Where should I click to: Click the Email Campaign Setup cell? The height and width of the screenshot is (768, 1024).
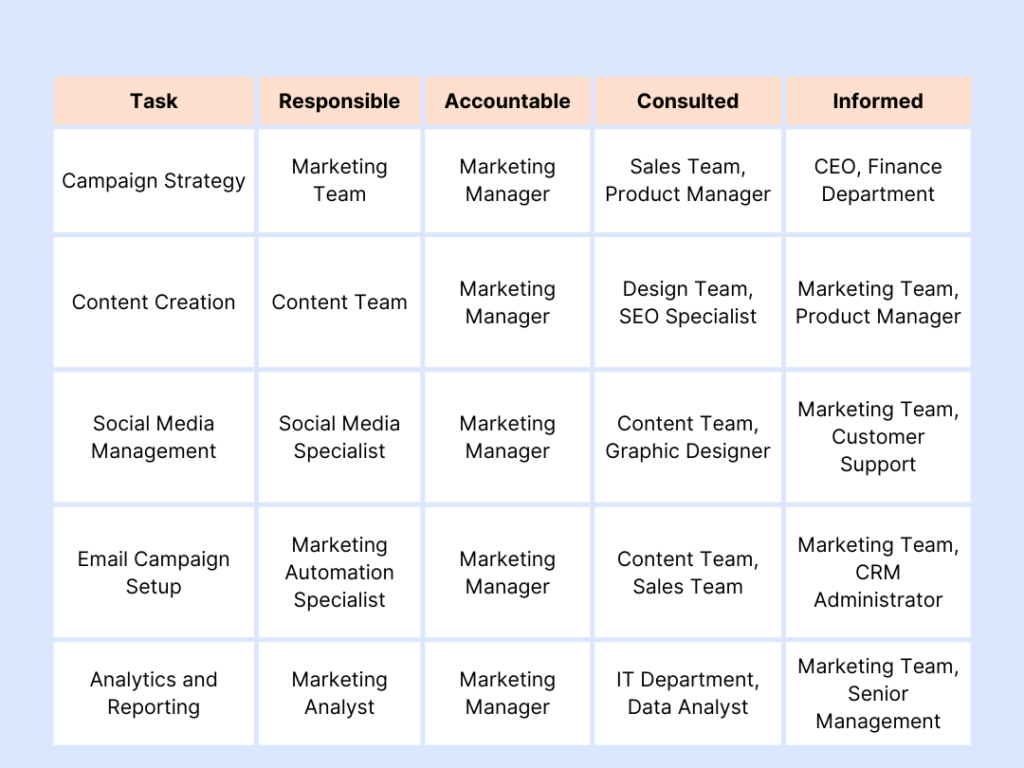tap(153, 573)
